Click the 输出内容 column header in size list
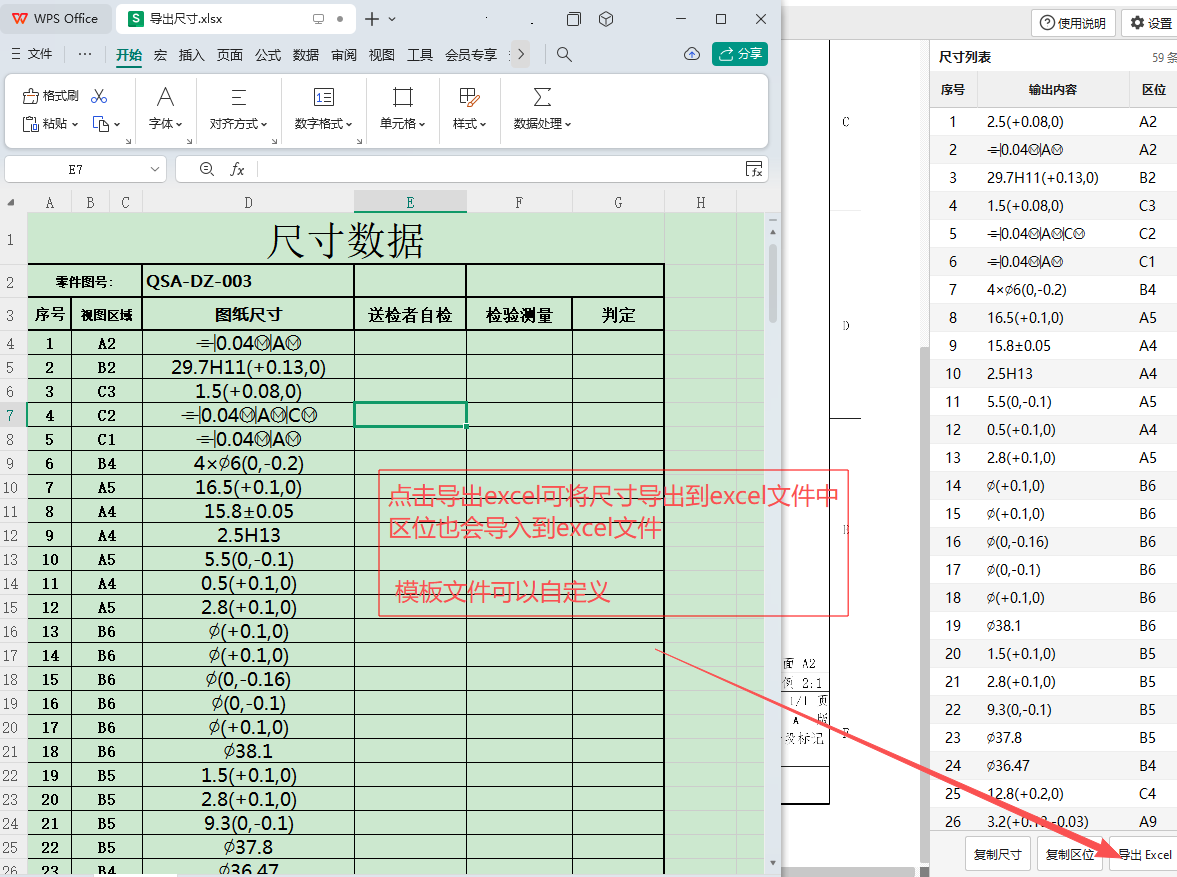The width and height of the screenshot is (1177, 877). 1053,90
